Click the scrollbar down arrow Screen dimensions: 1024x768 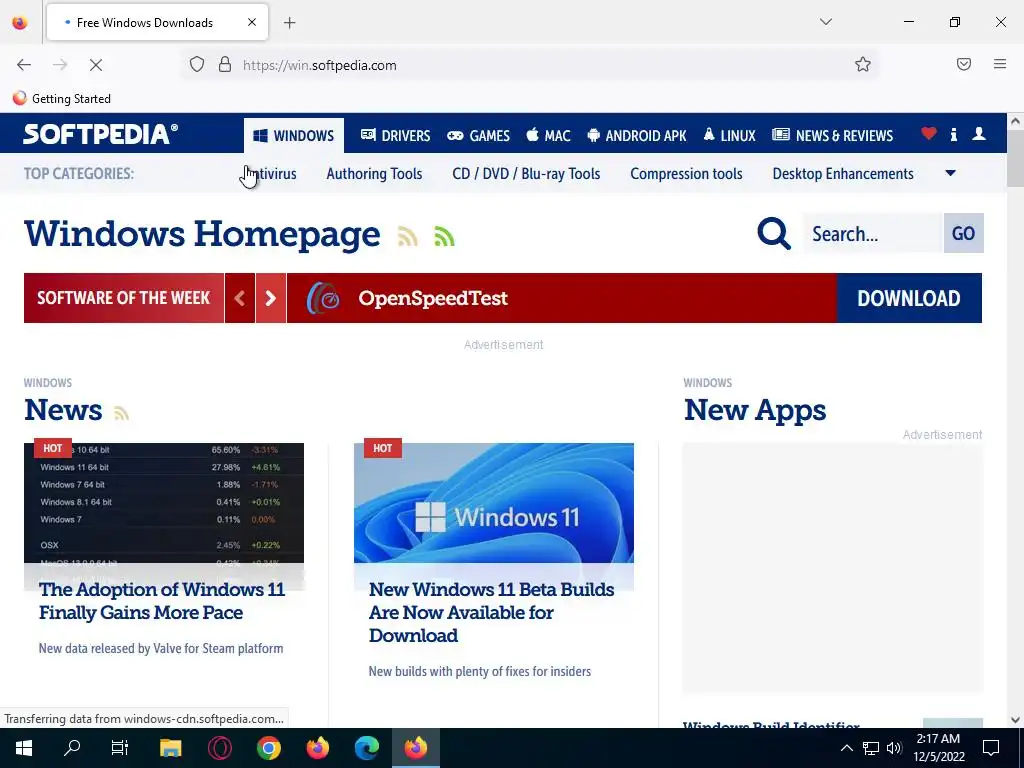[1015, 720]
